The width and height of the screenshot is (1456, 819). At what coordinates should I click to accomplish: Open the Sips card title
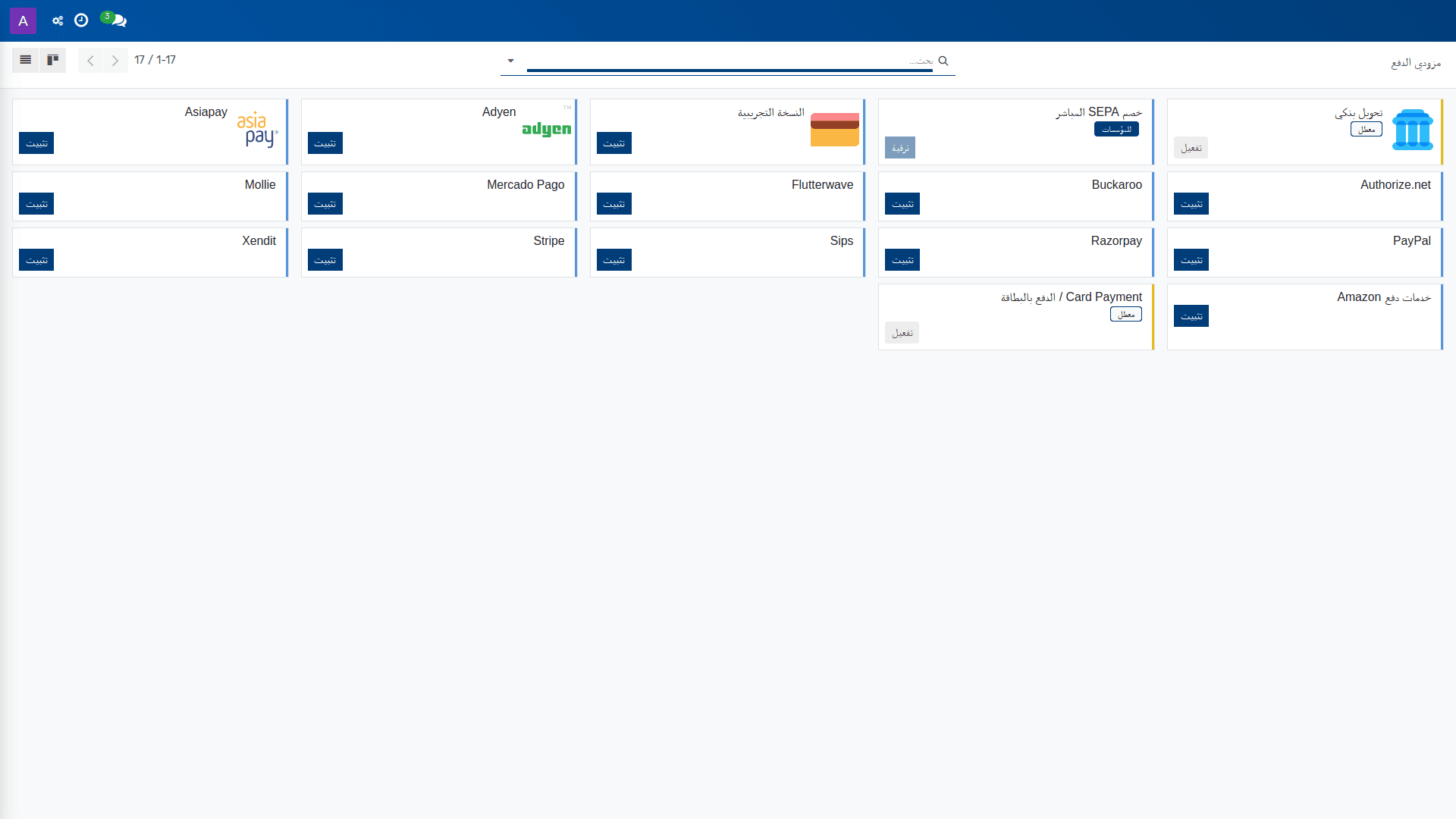(842, 241)
